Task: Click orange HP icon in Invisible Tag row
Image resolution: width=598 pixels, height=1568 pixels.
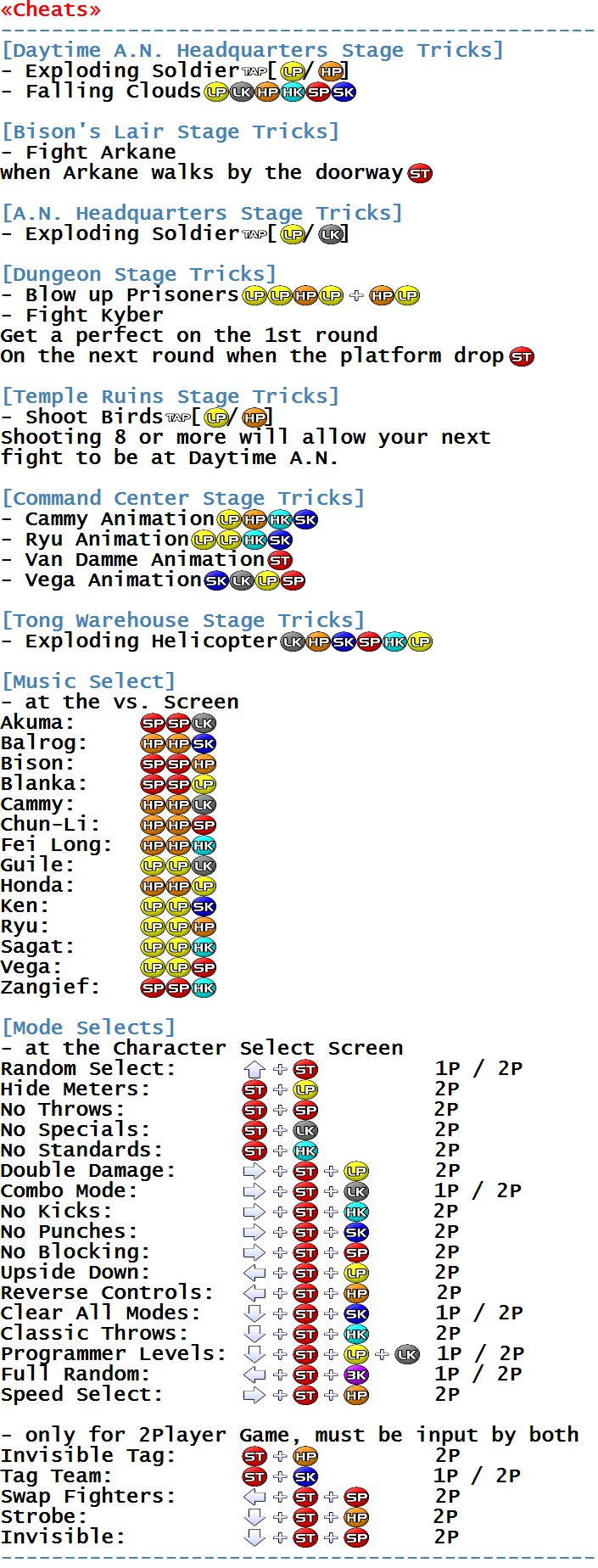Action: (305, 1457)
